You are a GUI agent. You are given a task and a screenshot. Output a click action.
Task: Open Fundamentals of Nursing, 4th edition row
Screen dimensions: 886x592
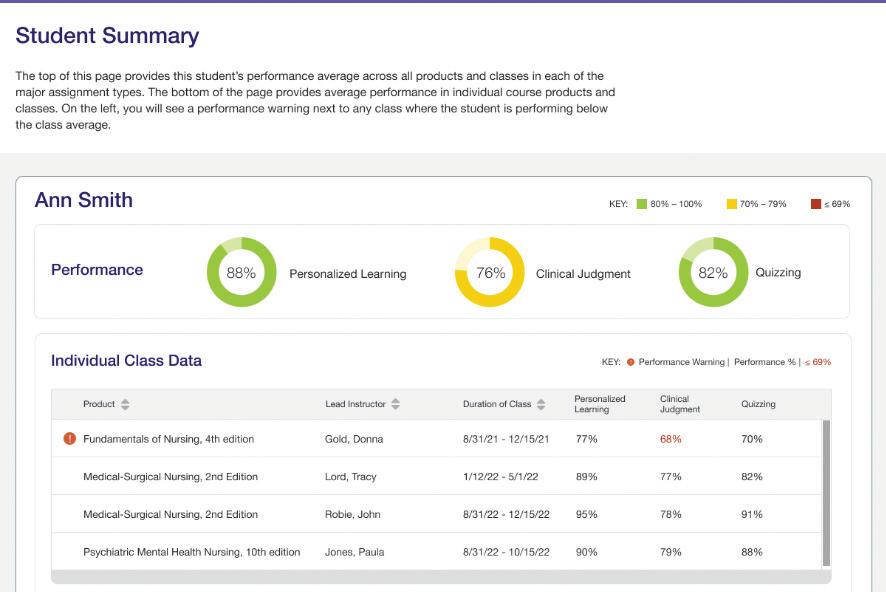[168, 439]
